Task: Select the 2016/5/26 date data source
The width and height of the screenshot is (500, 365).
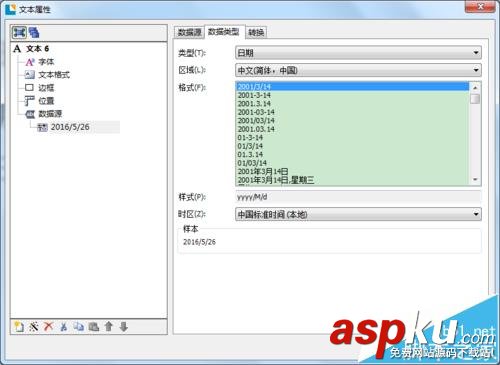Action: tap(70, 127)
